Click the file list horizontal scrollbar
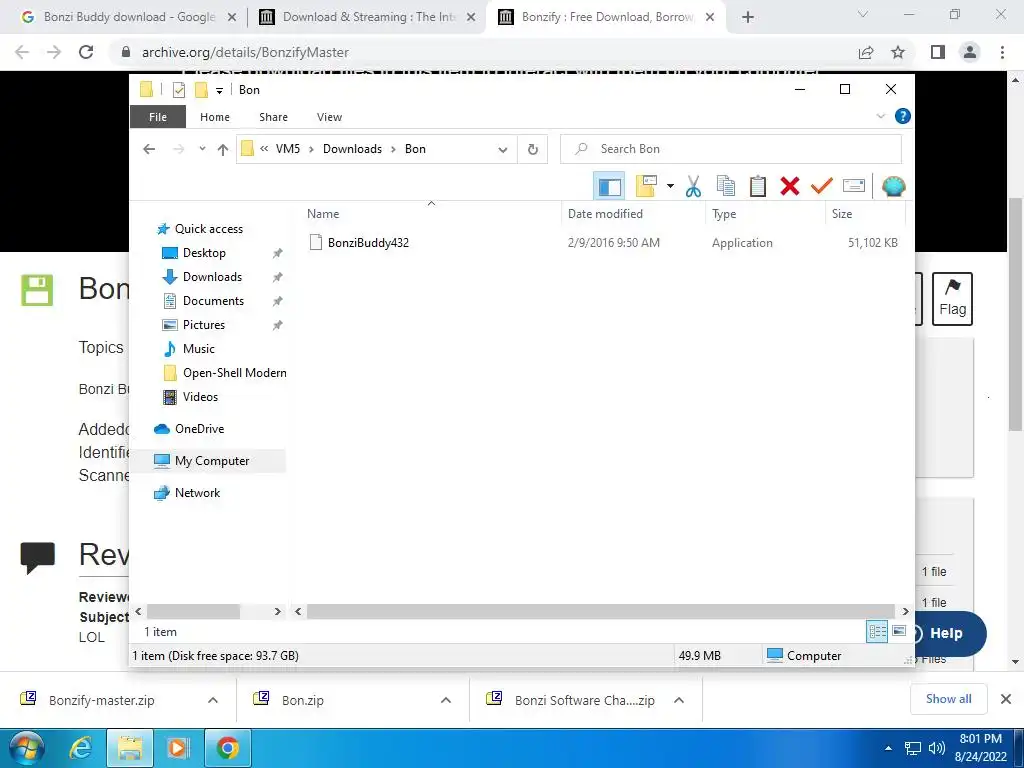 (x=600, y=611)
